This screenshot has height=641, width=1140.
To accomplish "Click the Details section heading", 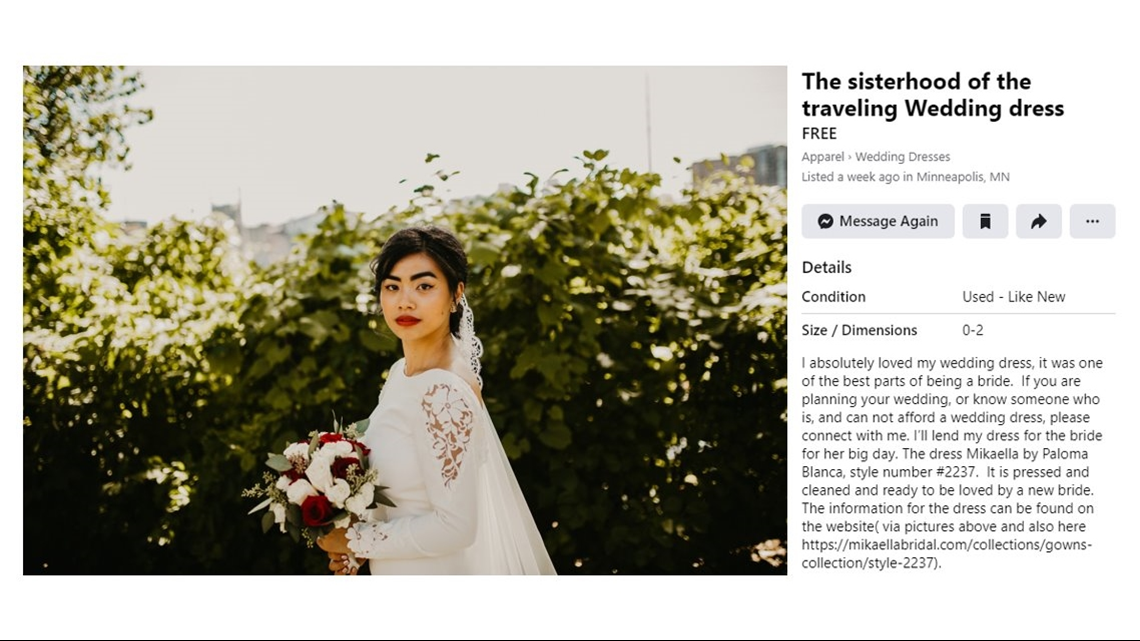I will tap(827, 267).
